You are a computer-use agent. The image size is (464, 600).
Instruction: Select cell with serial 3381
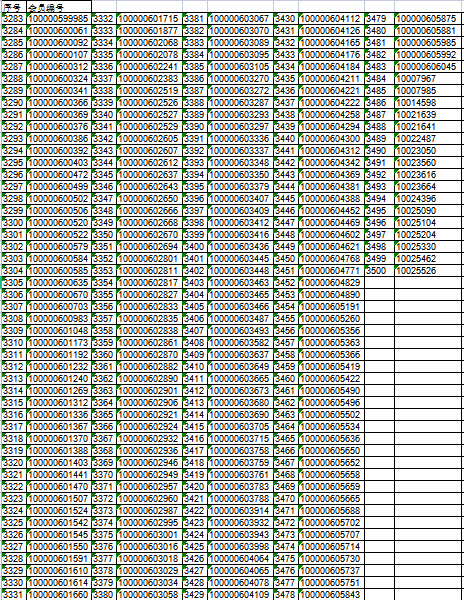point(195,18)
